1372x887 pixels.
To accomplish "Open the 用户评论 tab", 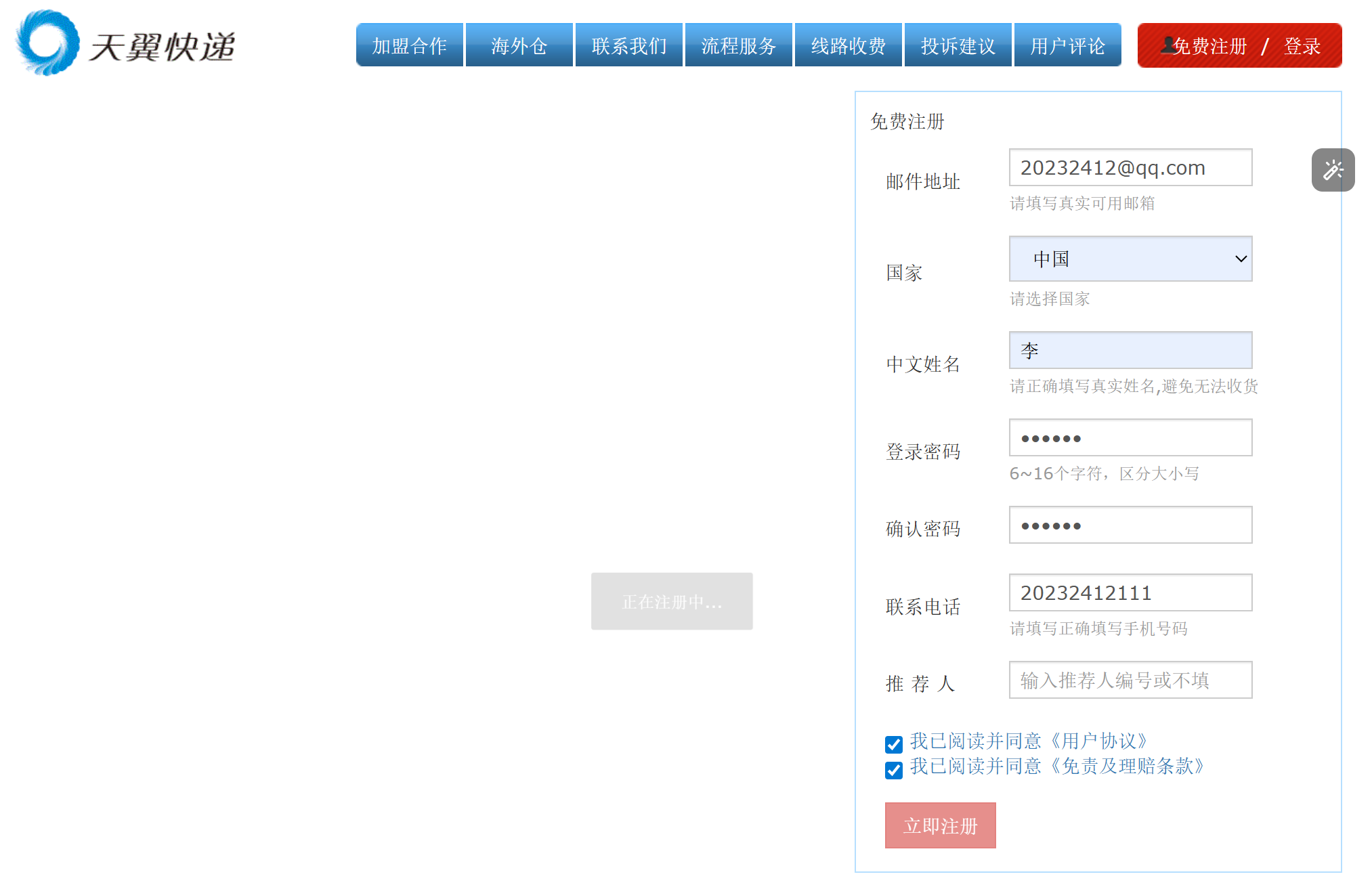I will (x=1067, y=45).
